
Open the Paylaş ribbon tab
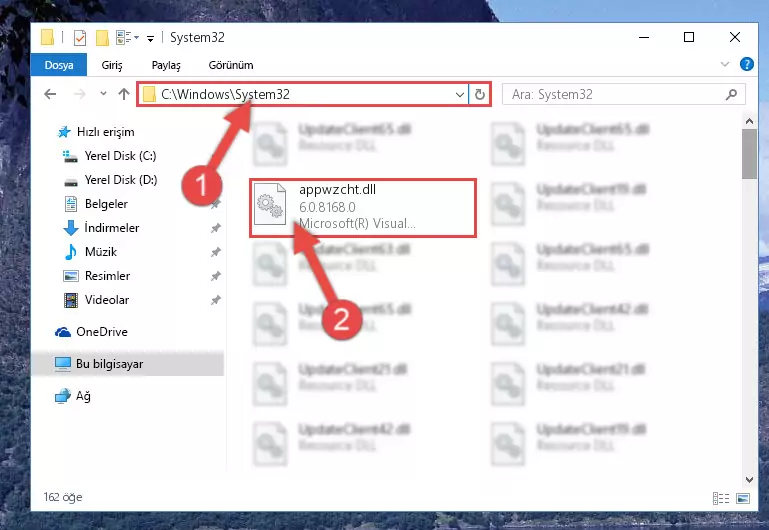pos(166,65)
